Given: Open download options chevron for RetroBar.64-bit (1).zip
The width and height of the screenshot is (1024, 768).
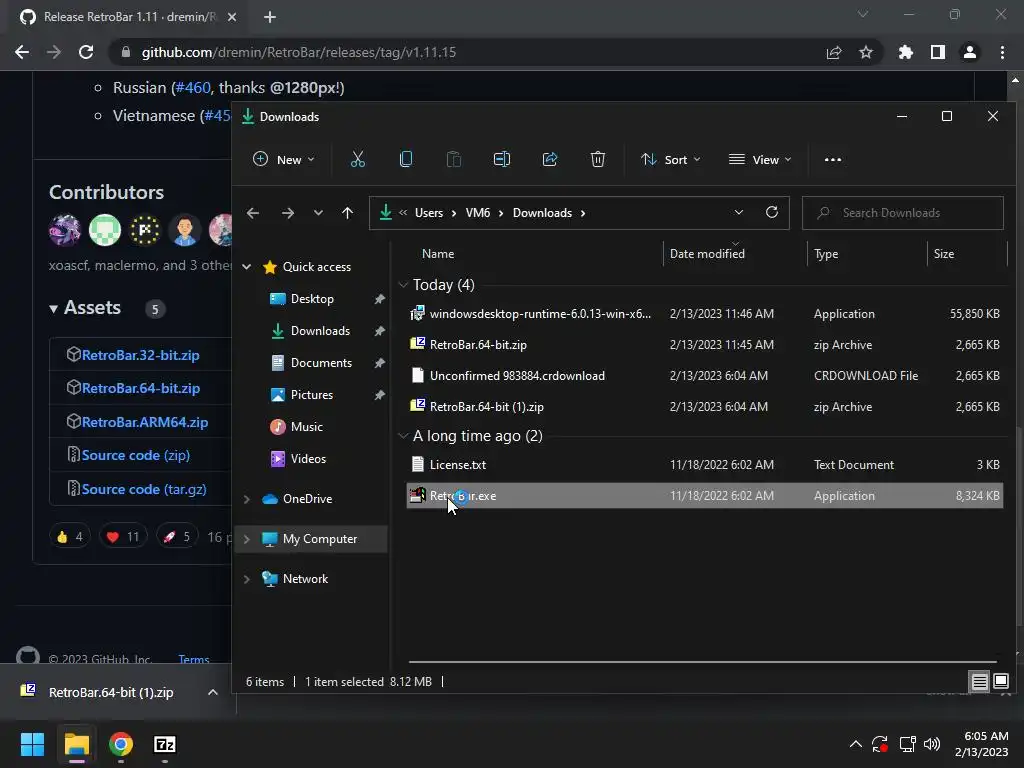Looking at the screenshot, I should pyautogui.click(x=213, y=692).
